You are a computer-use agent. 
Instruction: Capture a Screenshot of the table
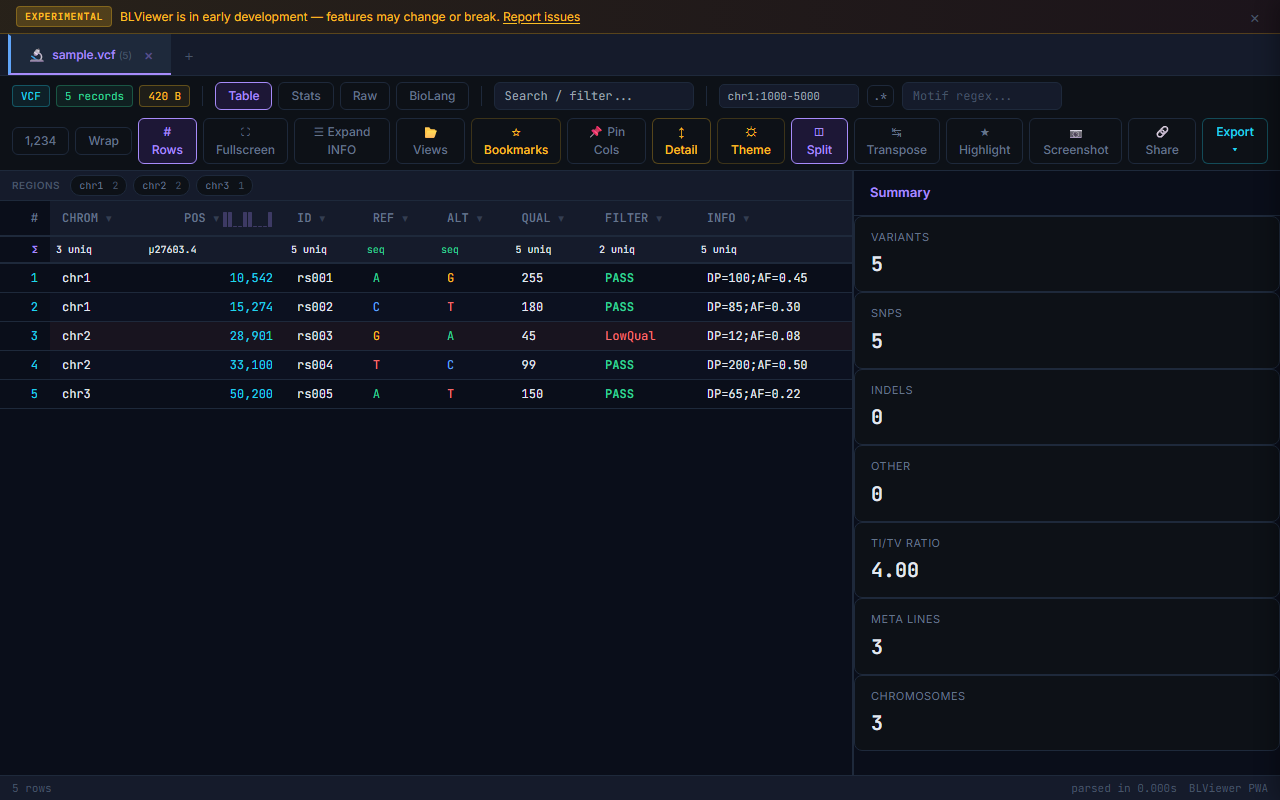point(1075,140)
